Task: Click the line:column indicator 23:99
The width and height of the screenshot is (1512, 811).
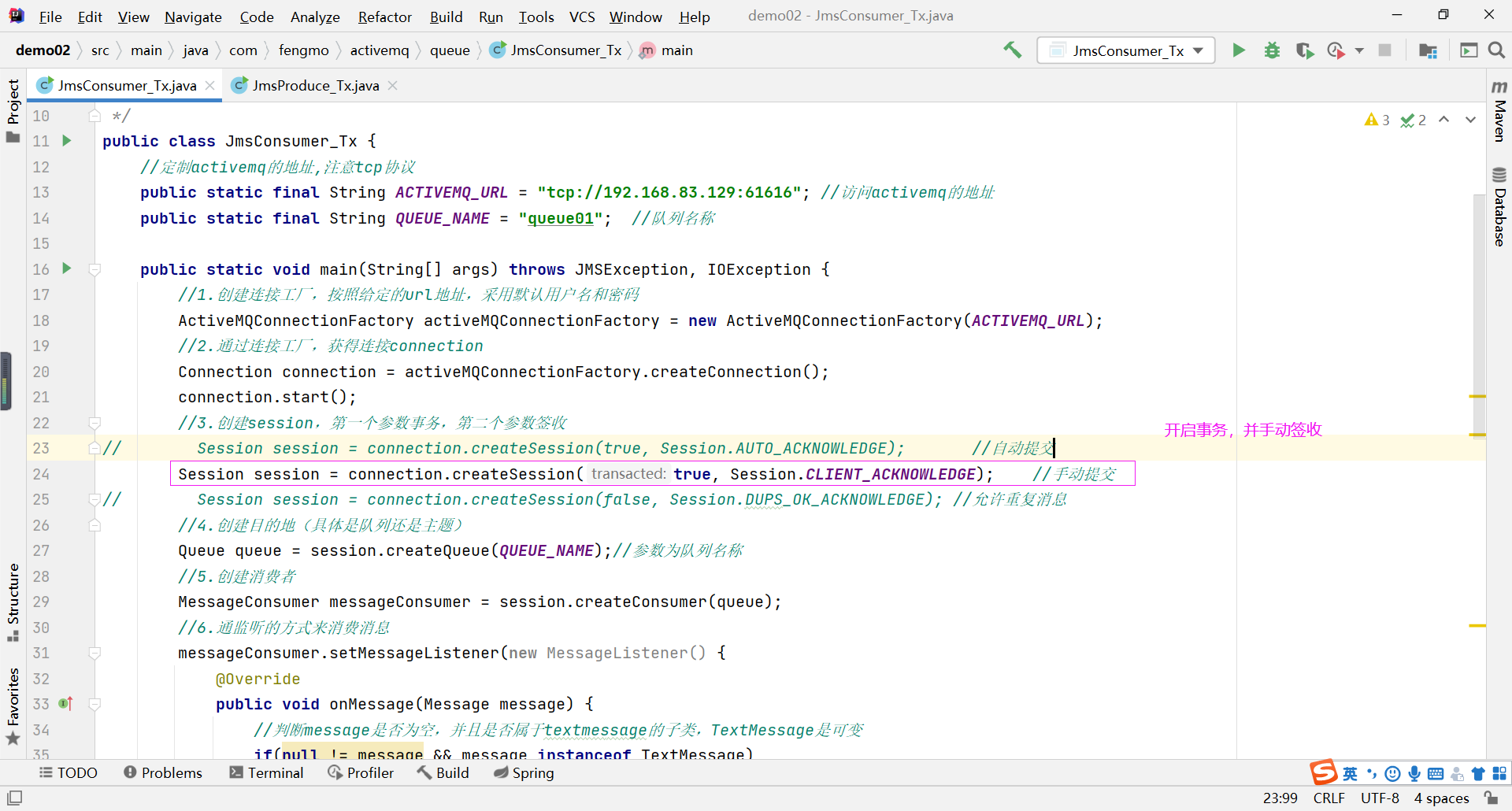Action: pyautogui.click(x=1280, y=798)
